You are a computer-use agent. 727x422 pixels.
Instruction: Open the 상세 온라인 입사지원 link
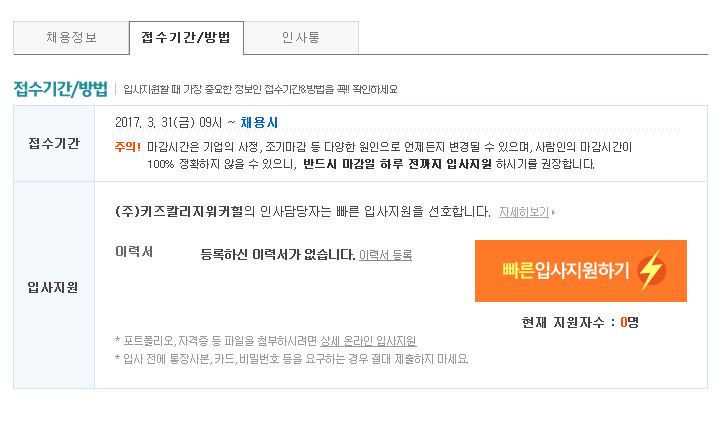368,341
